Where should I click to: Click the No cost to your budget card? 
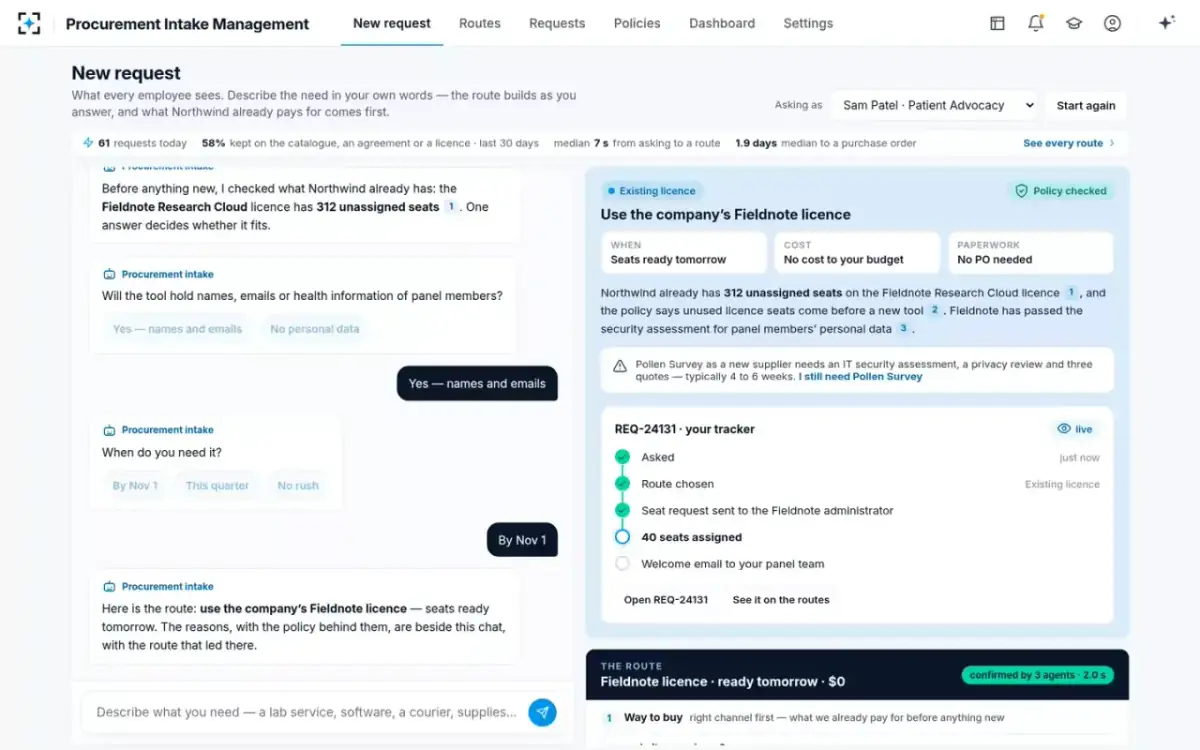coord(857,253)
